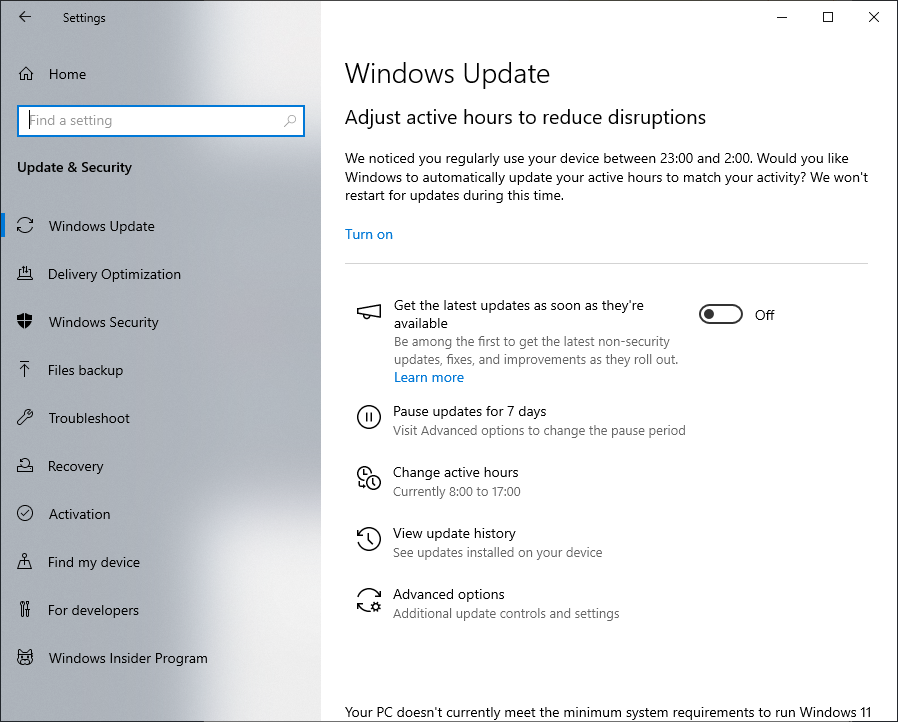Click the Turn on link
The image size is (898, 722).
[369, 234]
